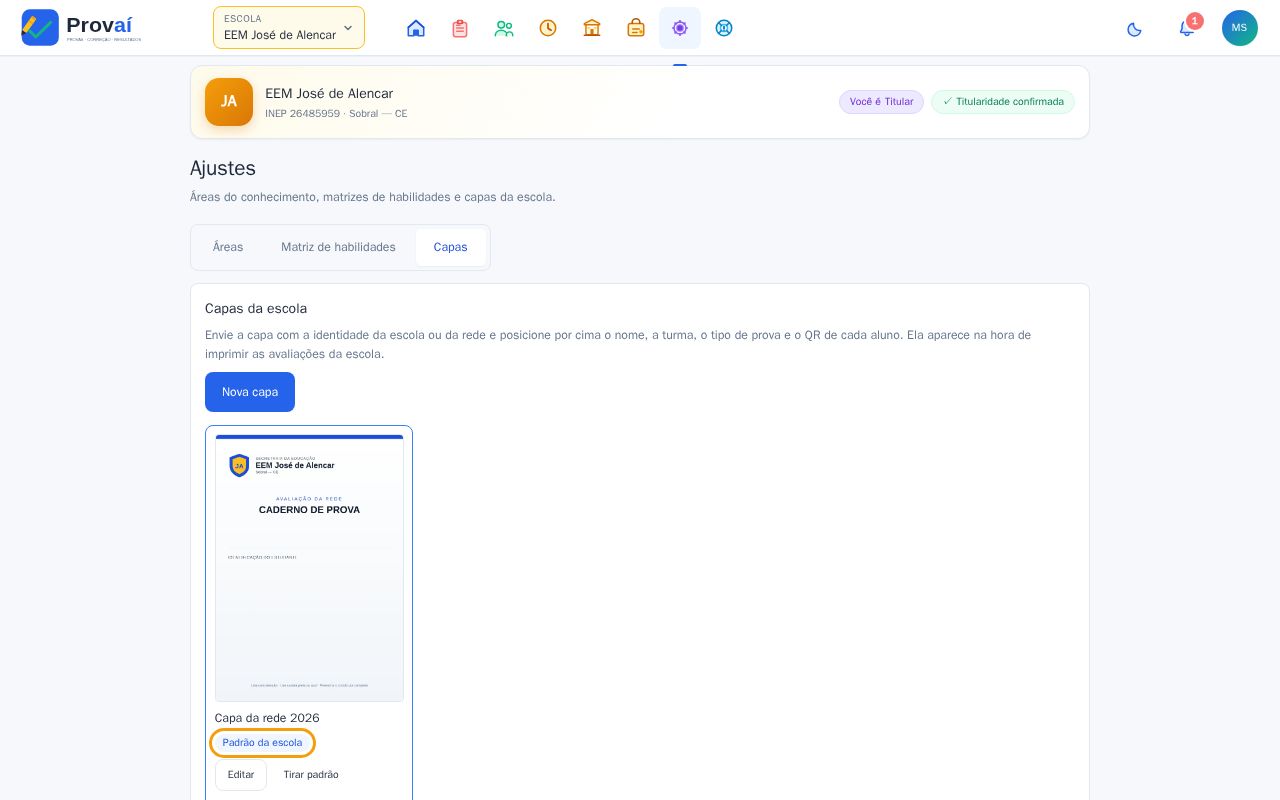Screen dimensions: 1280x800
Task: Click Editar on Capa da rede 2026
Action: [241, 775]
